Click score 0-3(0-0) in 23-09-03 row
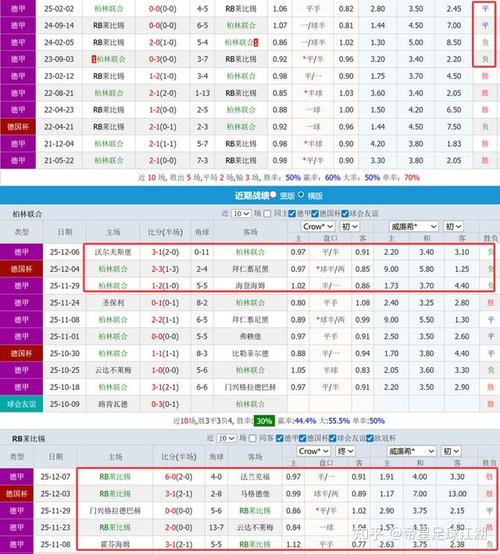This screenshot has width=500, height=554. tap(163, 59)
